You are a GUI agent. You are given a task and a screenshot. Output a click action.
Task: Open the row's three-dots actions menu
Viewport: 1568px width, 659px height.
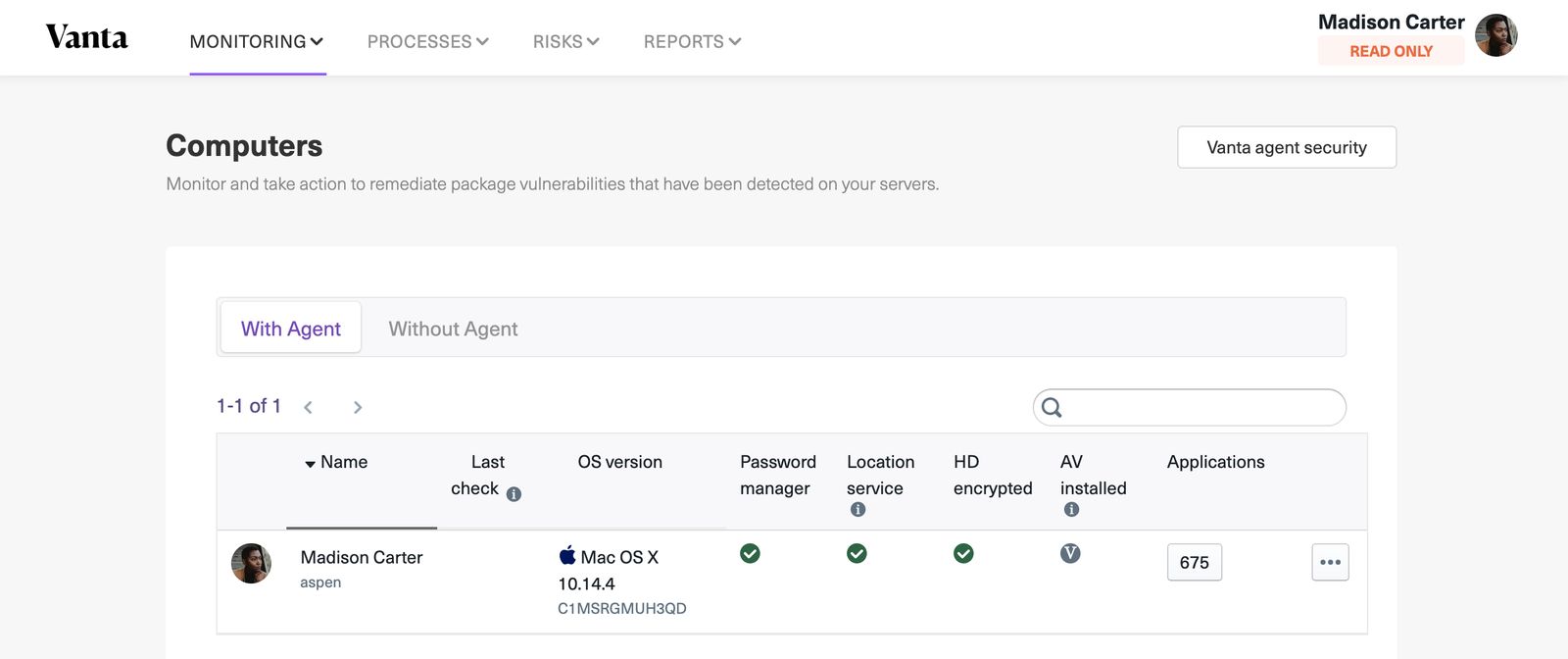[x=1330, y=562]
